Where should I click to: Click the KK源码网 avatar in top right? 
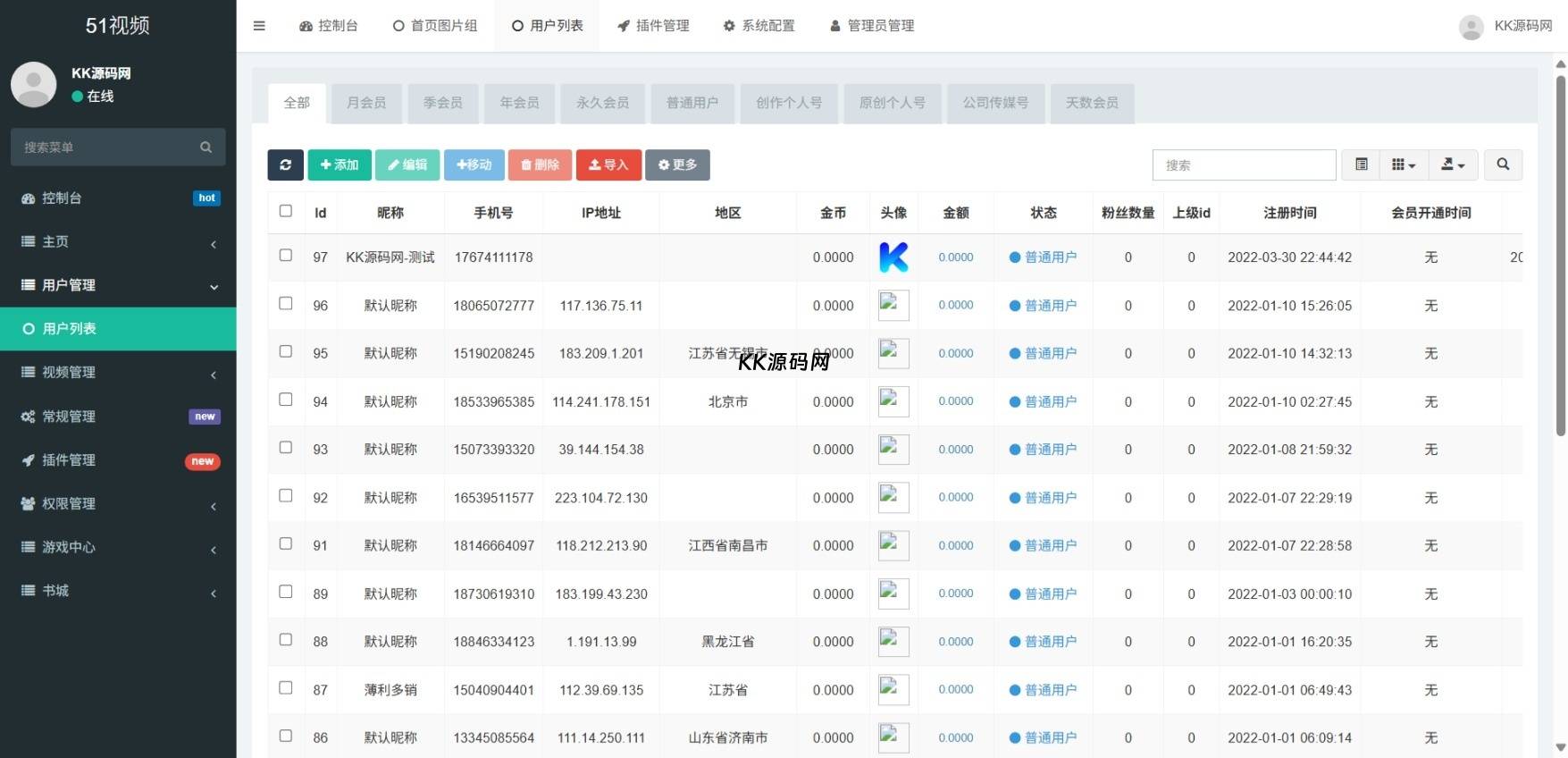[x=1471, y=27]
